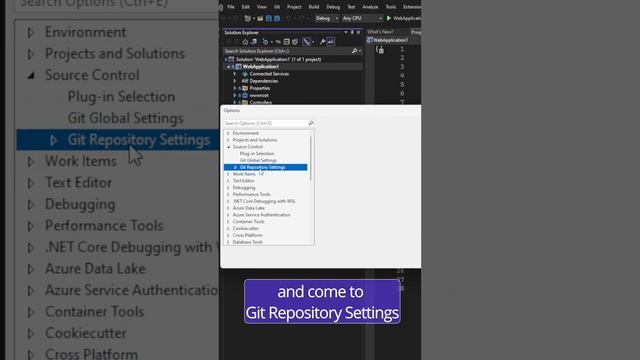Image resolution: width=640 pixels, height=360 pixels.
Task: Click the Open File toolbar icon
Action: click(260, 18)
